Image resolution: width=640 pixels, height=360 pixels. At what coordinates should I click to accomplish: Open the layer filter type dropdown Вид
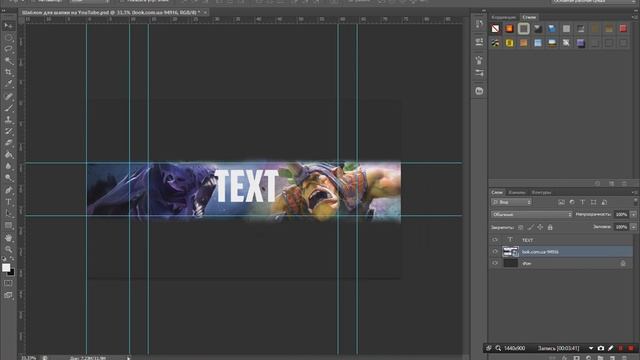point(511,202)
